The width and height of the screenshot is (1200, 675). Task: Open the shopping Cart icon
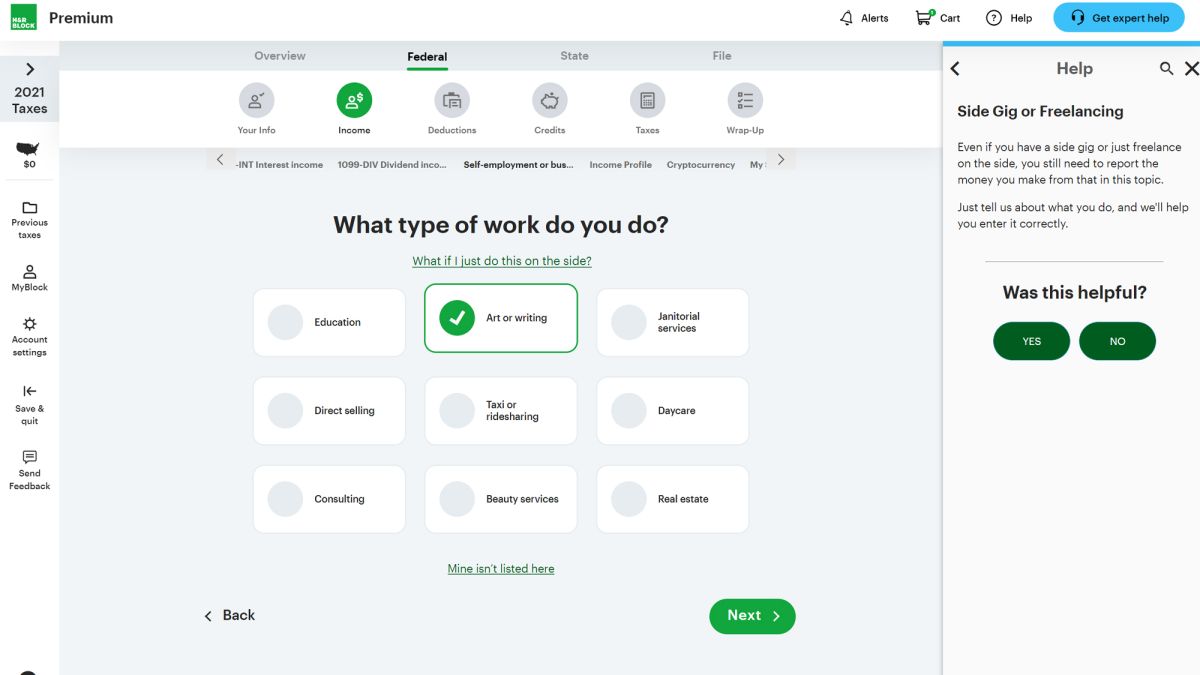pyautogui.click(x=924, y=18)
